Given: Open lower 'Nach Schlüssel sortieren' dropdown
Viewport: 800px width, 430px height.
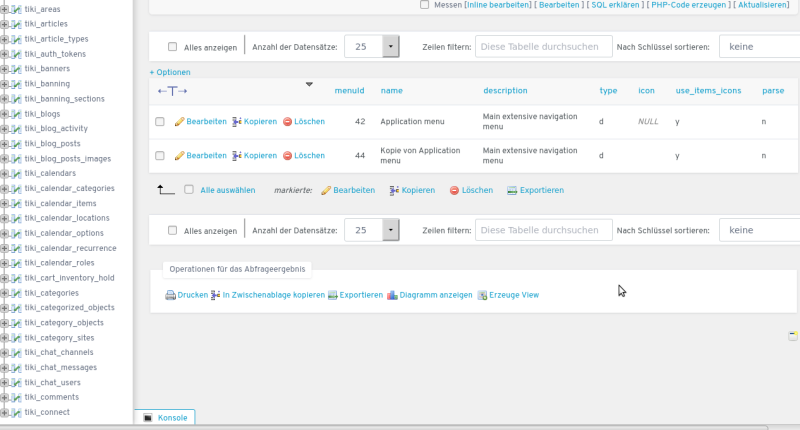Looking at the screenshot, I should (x=759, y=230).
